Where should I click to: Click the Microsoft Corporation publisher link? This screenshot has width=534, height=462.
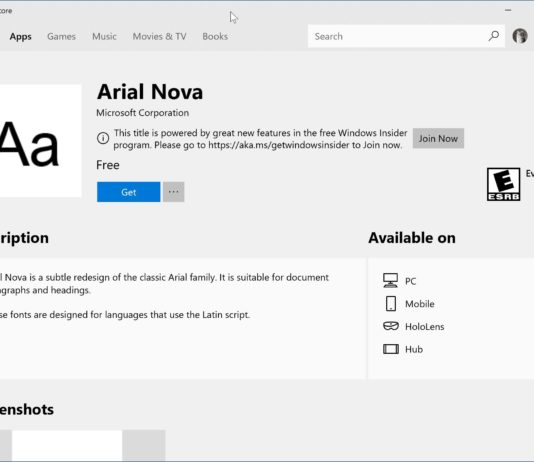click(x=142, y=113)
